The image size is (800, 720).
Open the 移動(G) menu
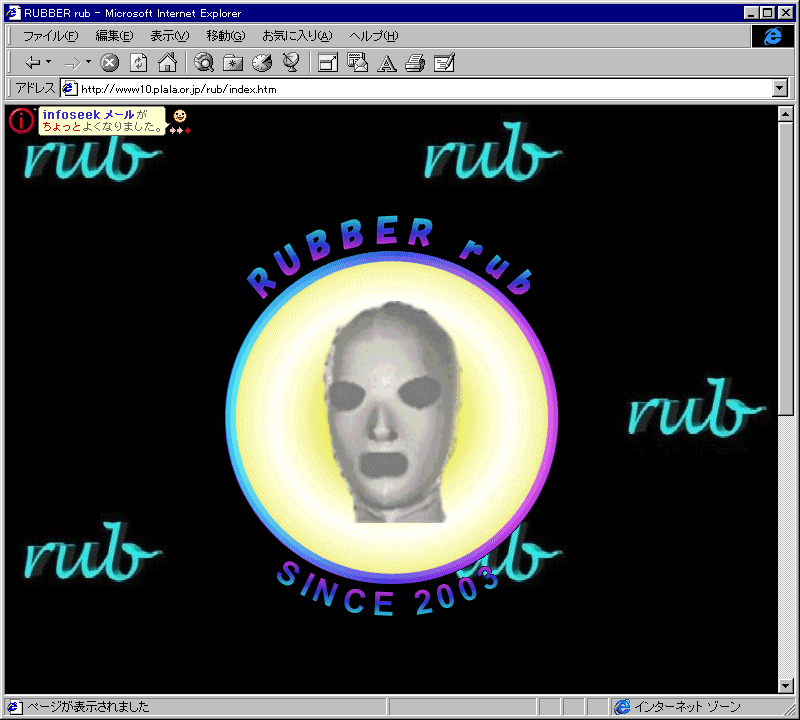click(x=226, y=36)
